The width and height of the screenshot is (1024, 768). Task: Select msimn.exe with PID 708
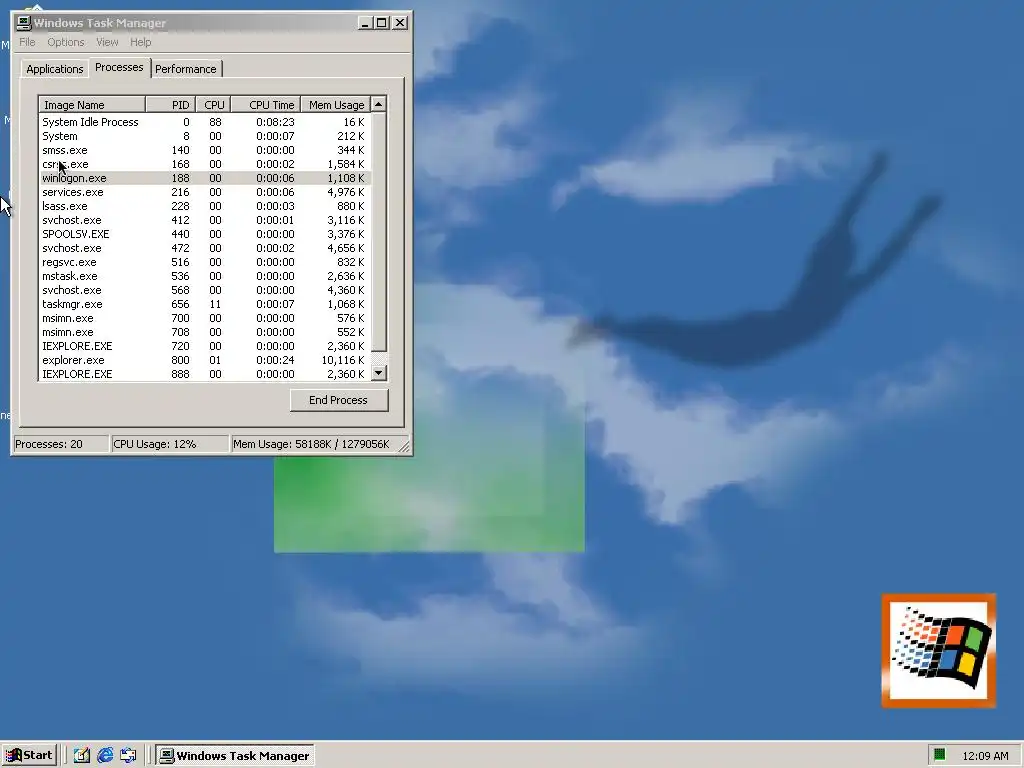click(204, 332)
